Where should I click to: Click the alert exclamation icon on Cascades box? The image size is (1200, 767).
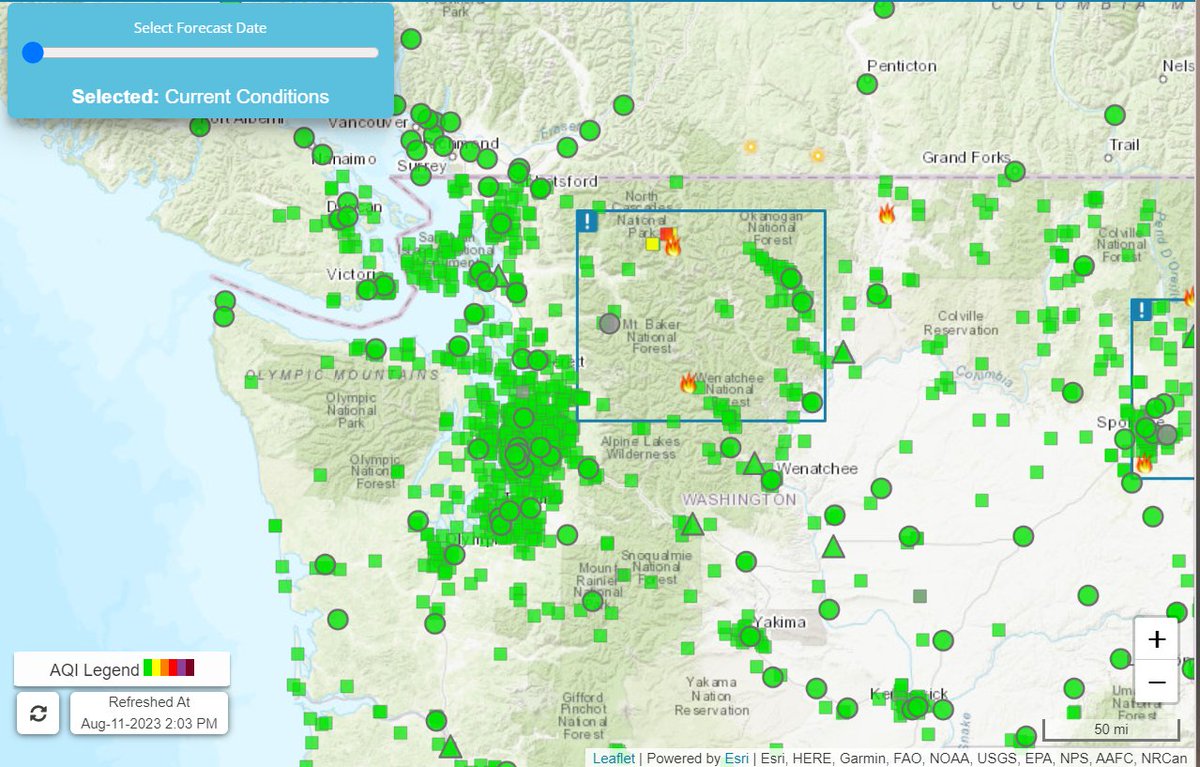(x=587, y=221)
